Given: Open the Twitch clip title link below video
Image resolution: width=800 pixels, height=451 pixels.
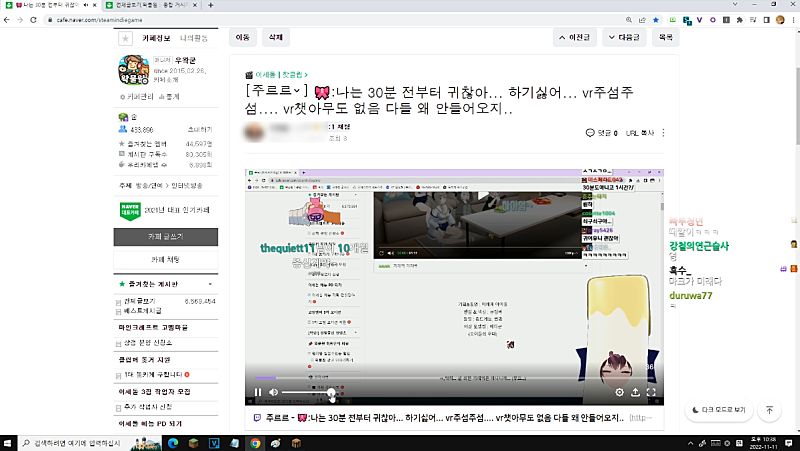Looking at the screenshot, I should pyautogui.click(x=444, y=417).
